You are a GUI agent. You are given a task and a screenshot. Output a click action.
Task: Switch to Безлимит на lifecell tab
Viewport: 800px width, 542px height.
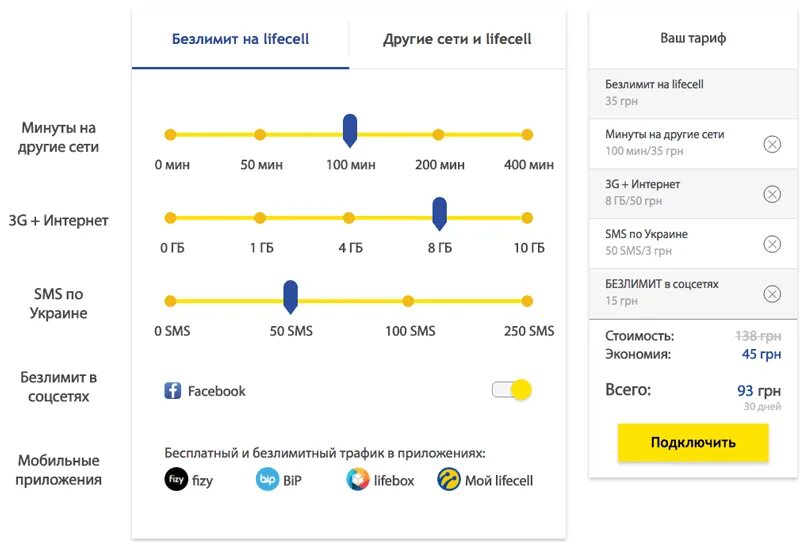[240, 39]
